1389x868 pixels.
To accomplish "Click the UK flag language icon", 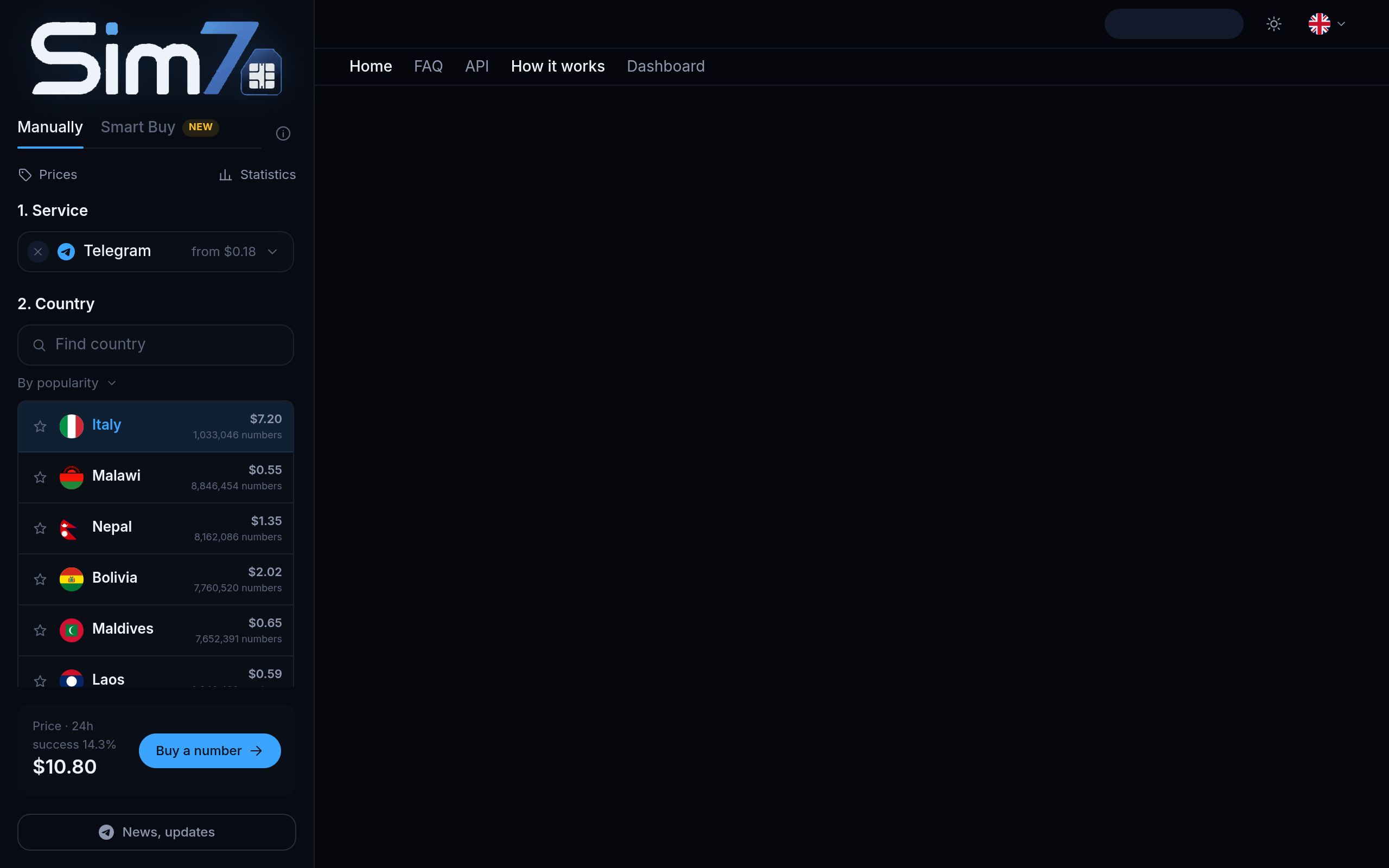I will click(x=1319, y=24).
